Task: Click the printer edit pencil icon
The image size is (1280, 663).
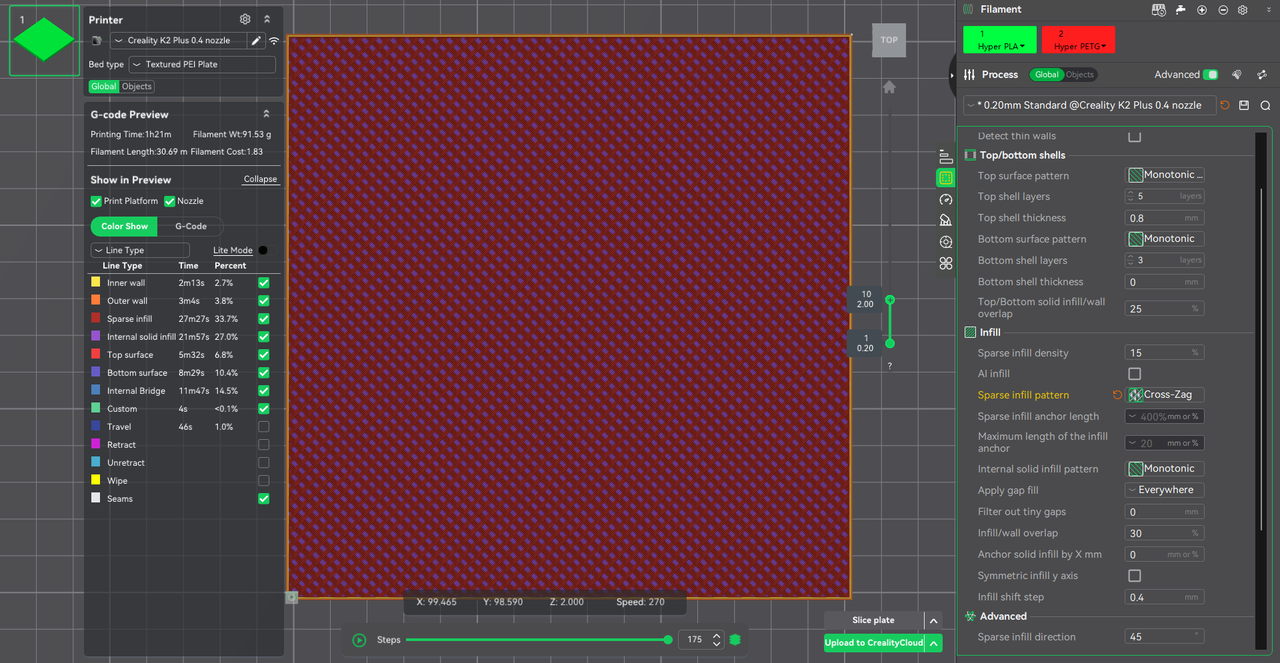Action: click(x=256, y=41)
